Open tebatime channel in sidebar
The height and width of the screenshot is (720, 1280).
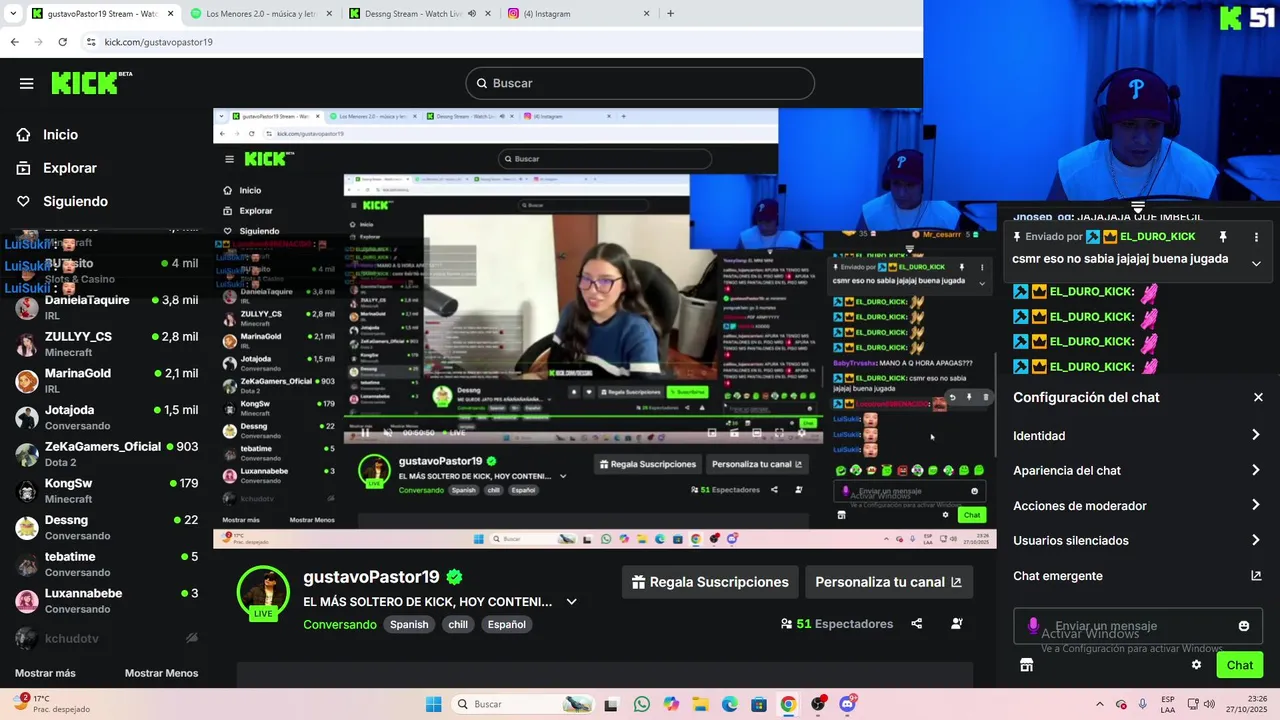pos(106,564)
